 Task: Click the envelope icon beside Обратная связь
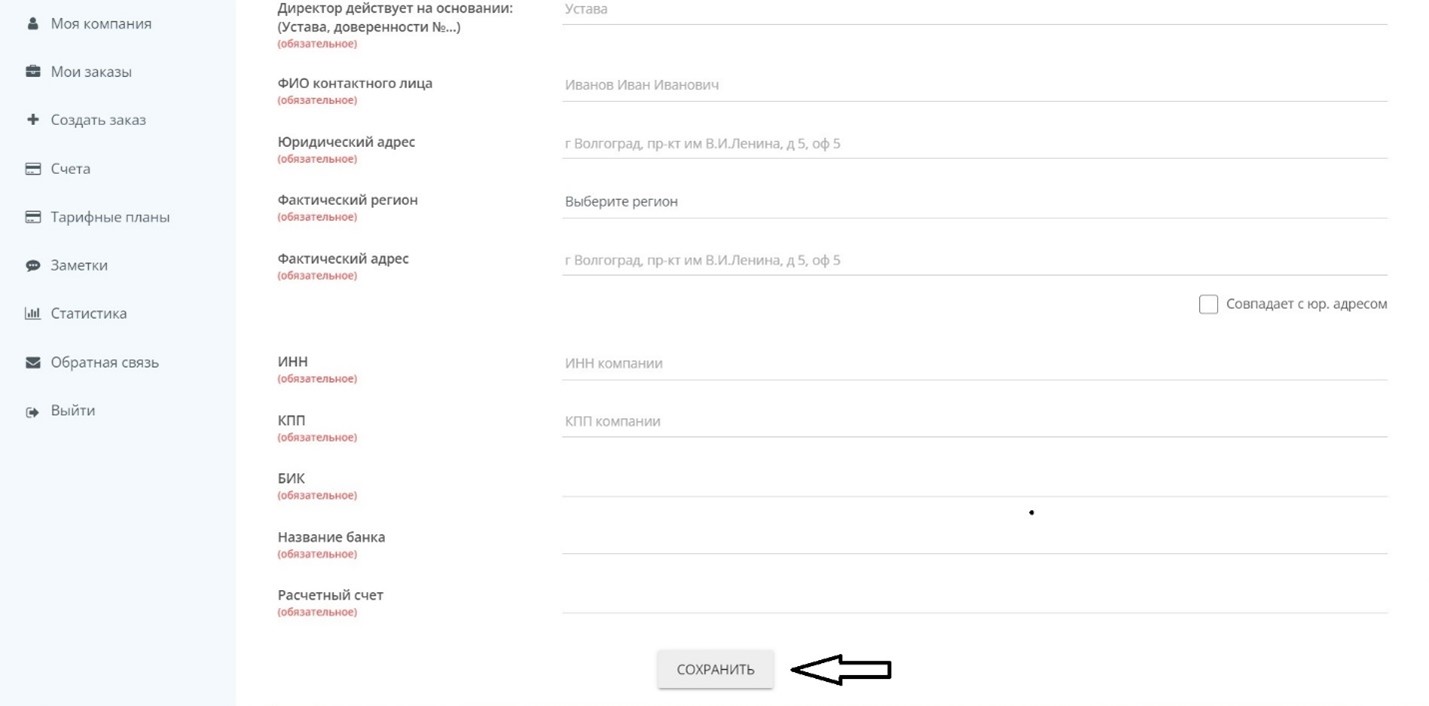point(32,363)
